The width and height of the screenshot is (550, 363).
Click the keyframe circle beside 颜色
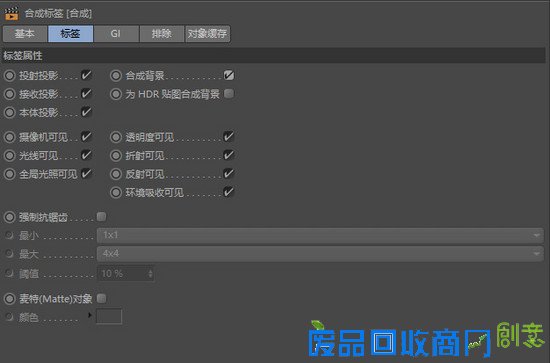tap(9, 317)
